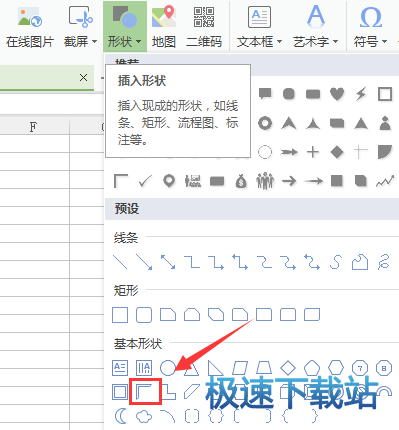Pick the heart recommended shape
399x430 pixels.
point(337,94)
